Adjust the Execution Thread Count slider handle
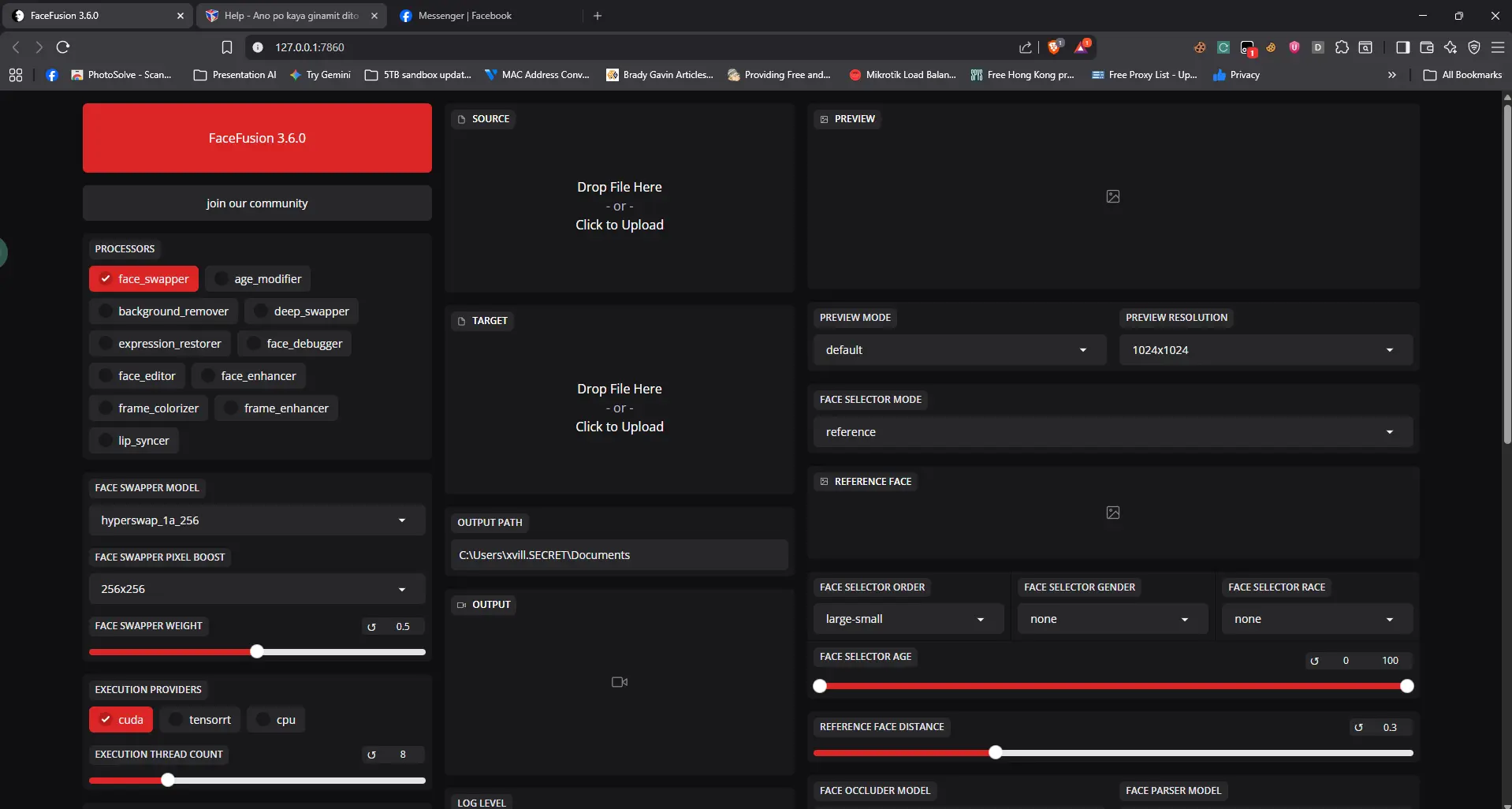The width and height of the screenshot is (1512, 809). tap(167, 781)
